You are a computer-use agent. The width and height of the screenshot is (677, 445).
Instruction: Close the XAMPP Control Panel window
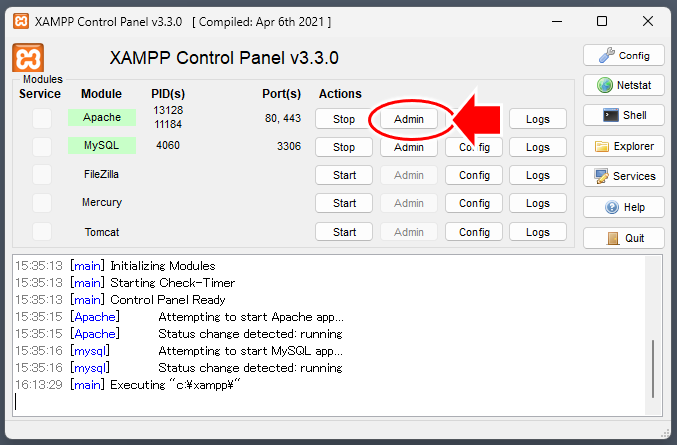648,21
